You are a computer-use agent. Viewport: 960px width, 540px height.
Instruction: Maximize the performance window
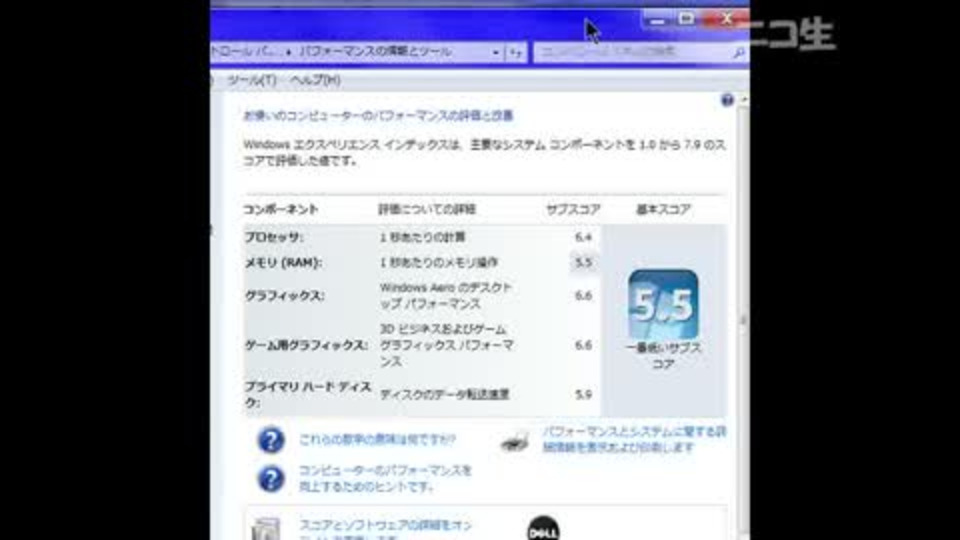(x=686, y=20)
